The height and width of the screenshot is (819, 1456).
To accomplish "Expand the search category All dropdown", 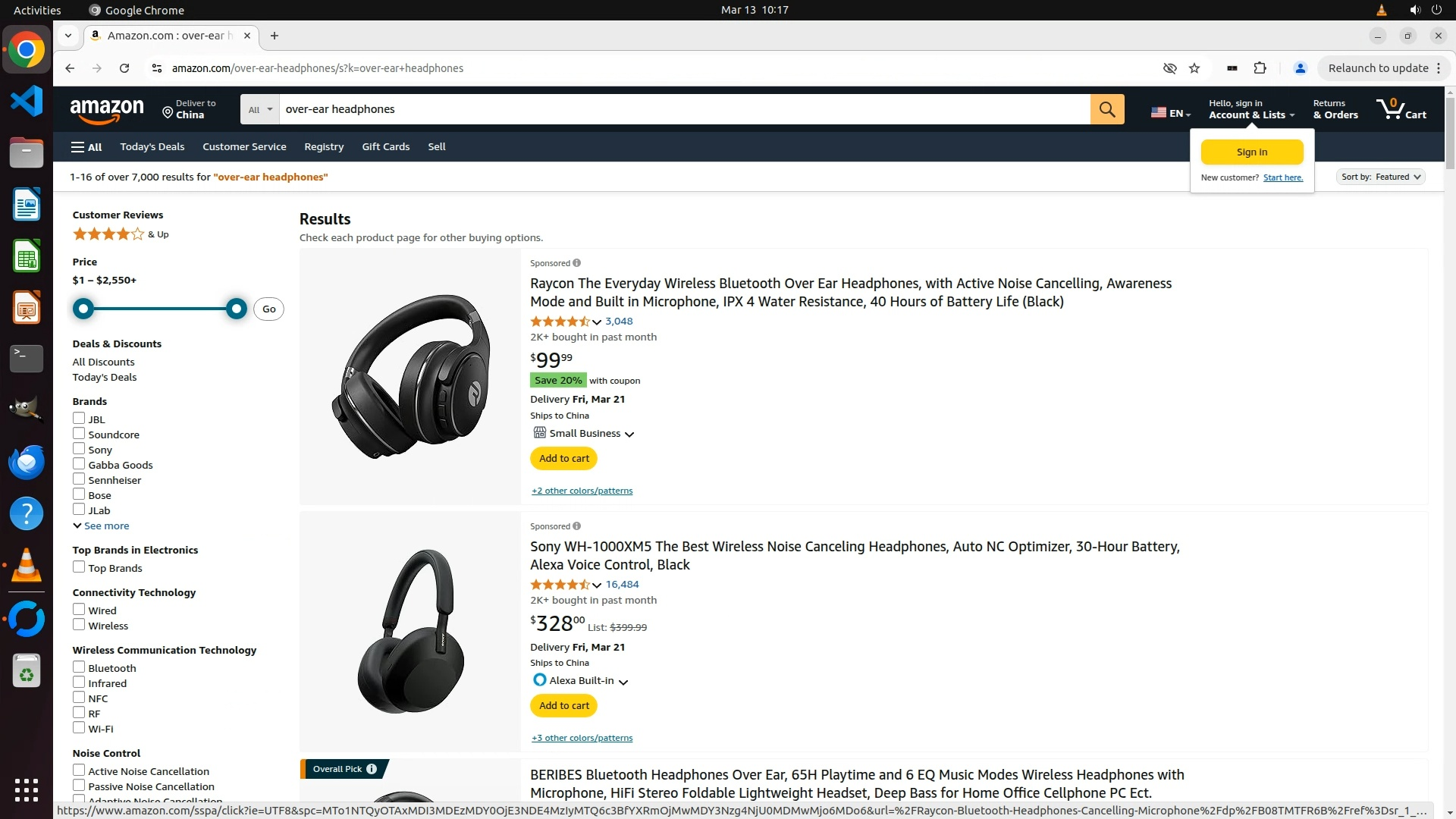I will (259, 109).
